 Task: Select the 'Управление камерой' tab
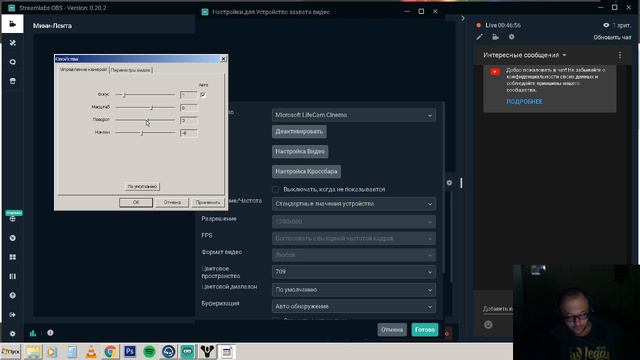pyautogui.click(x=83, y=69)
